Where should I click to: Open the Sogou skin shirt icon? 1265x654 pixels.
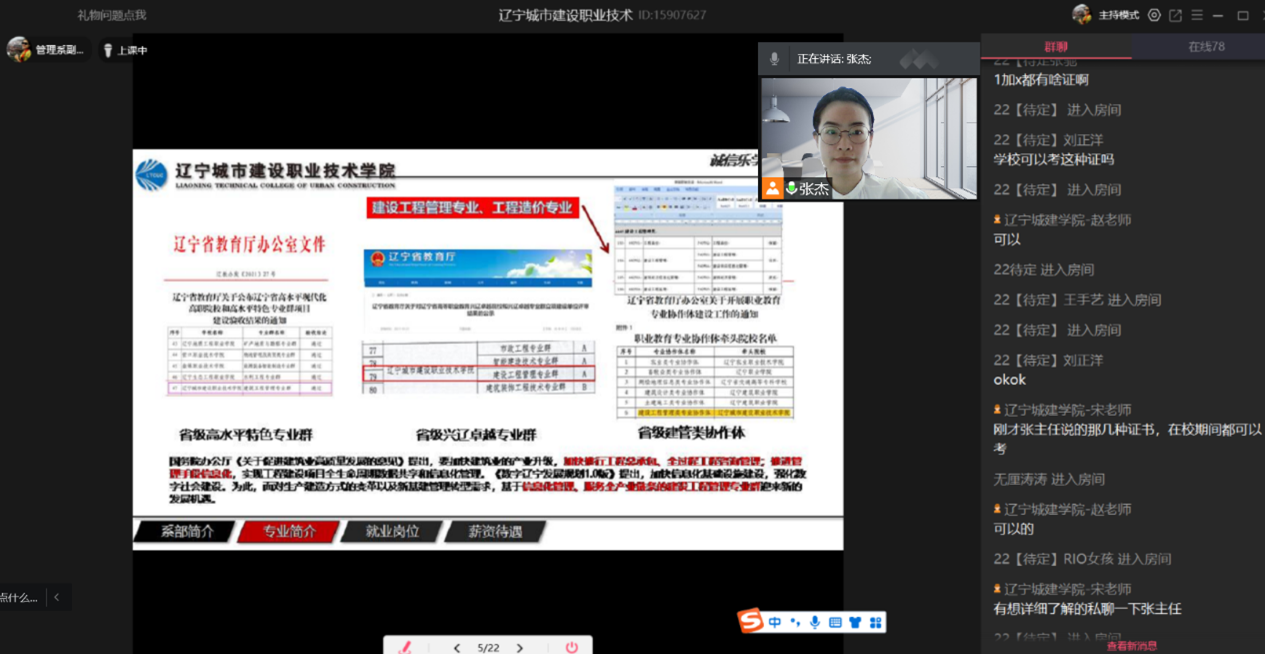855,622
